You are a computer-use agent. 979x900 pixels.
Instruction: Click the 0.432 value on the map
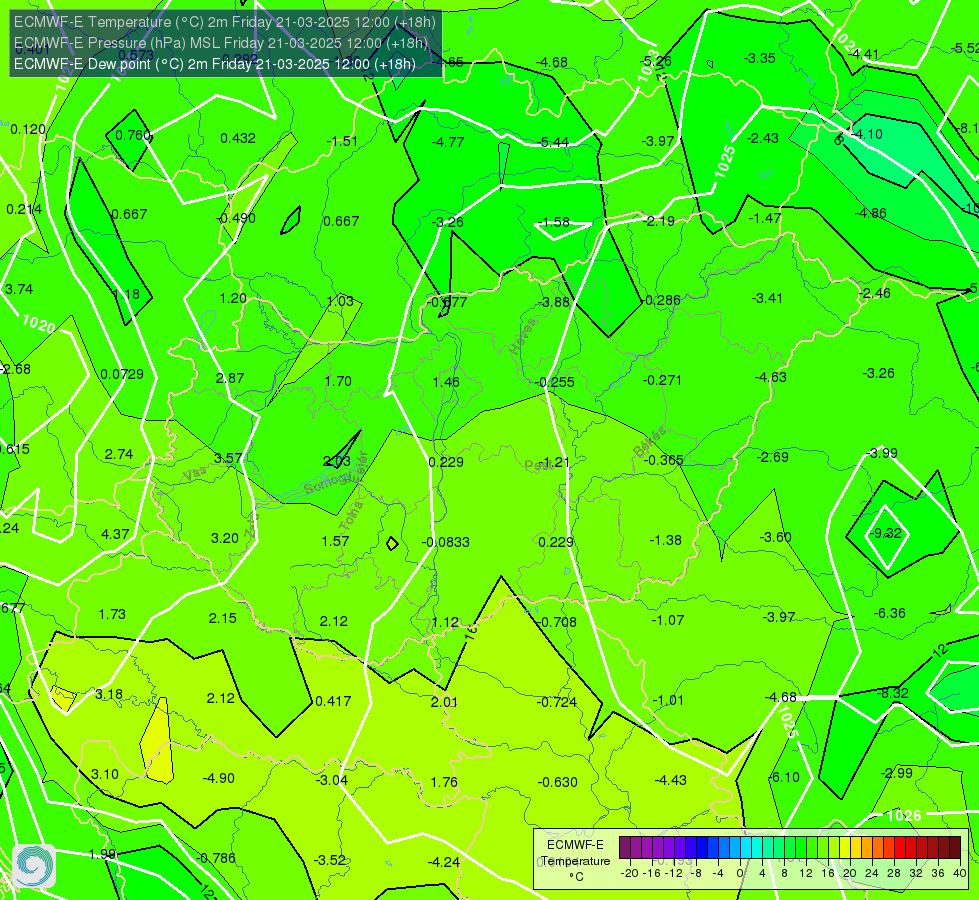pyautogui.click(x=238, y=138)
